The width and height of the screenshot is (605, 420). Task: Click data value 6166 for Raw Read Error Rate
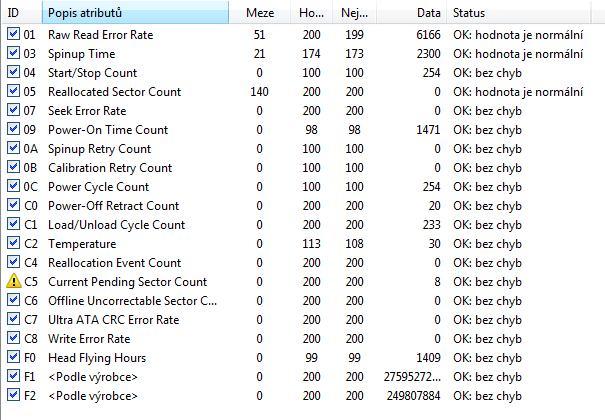click(428, 35)
